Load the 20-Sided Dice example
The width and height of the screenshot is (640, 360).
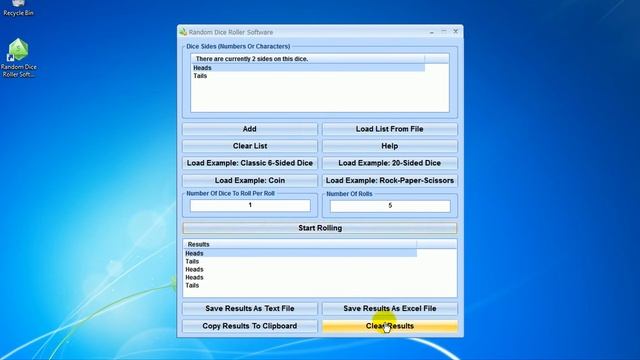tap(389, 163)
